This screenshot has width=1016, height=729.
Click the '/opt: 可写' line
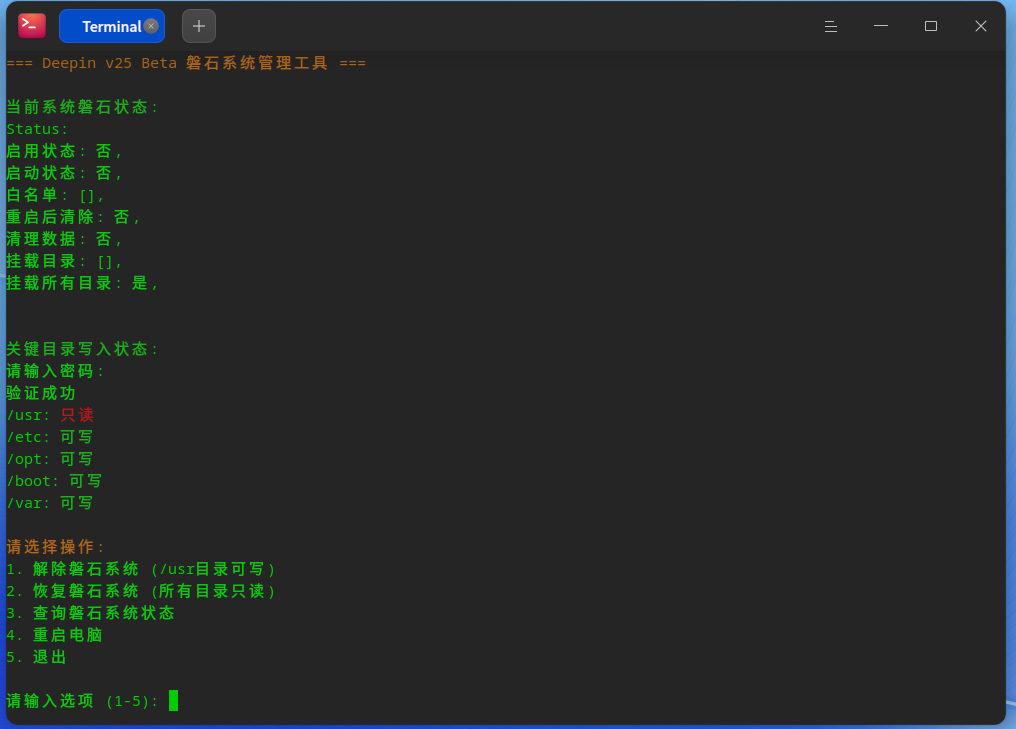(50, 459)
